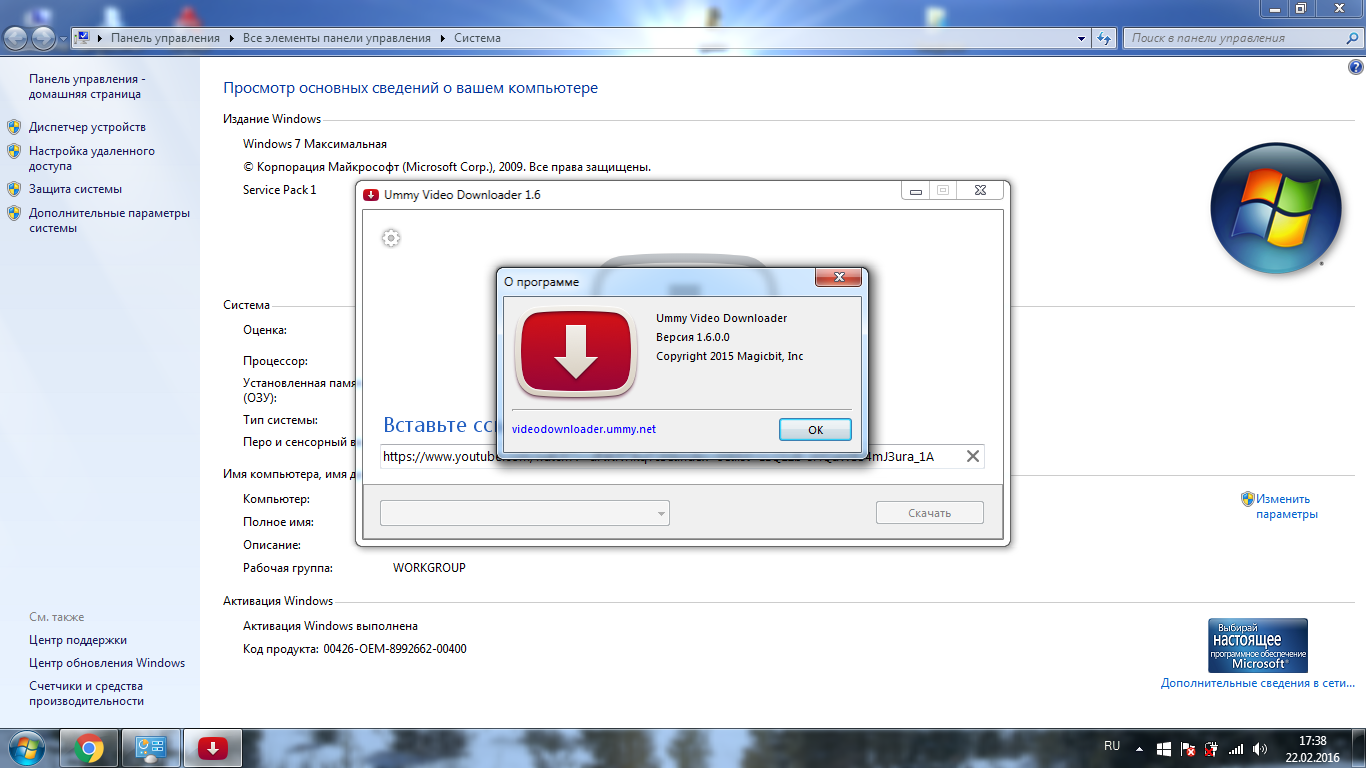Open videodownloader.ummy.net link
Viewport: 1366px width, 768px height.
pyautogui.click(x=584, y=429)
